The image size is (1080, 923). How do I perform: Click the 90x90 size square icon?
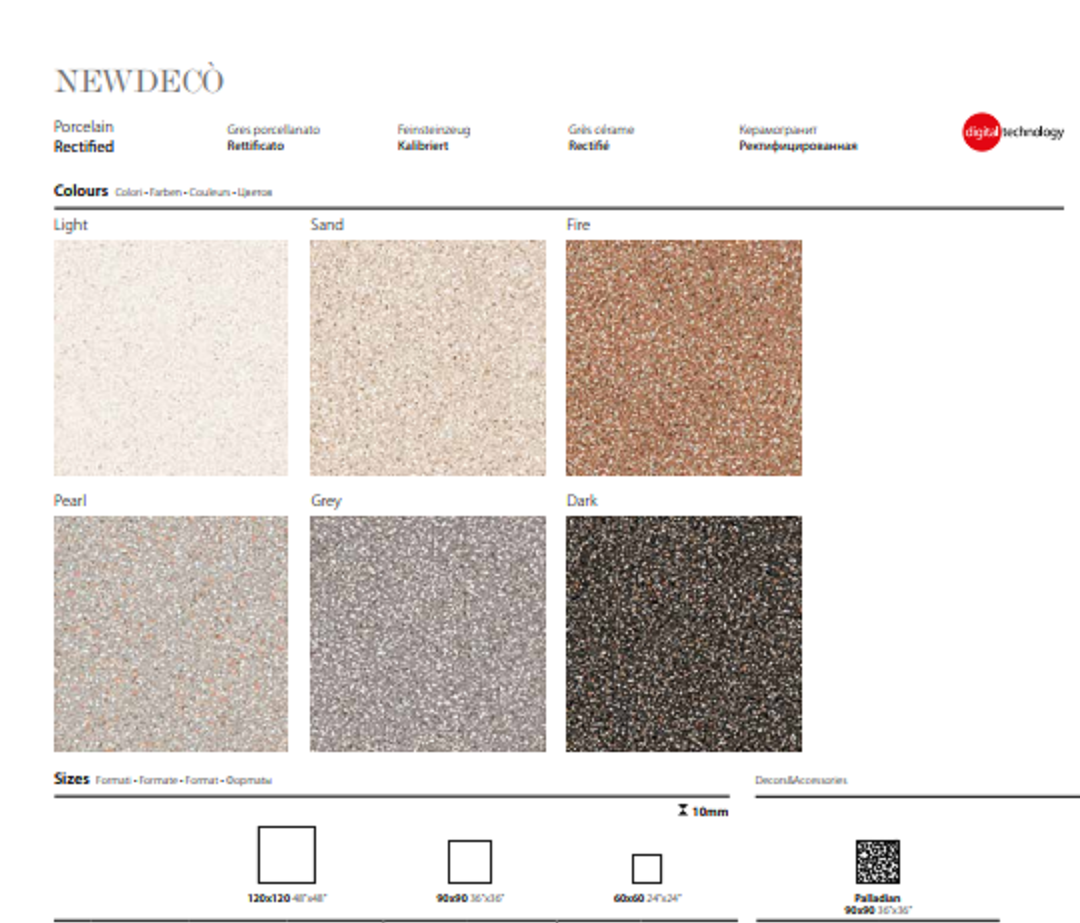click(x=469, y=861)
